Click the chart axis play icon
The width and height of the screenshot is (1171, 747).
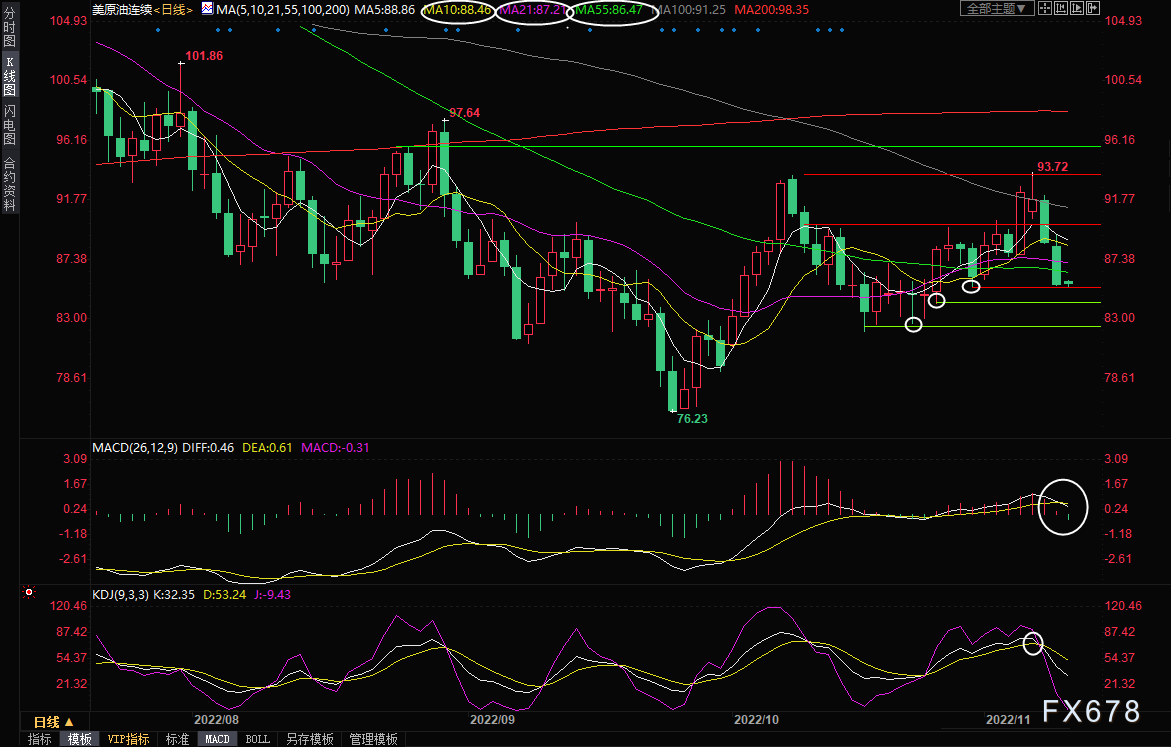pos(1077,8)
